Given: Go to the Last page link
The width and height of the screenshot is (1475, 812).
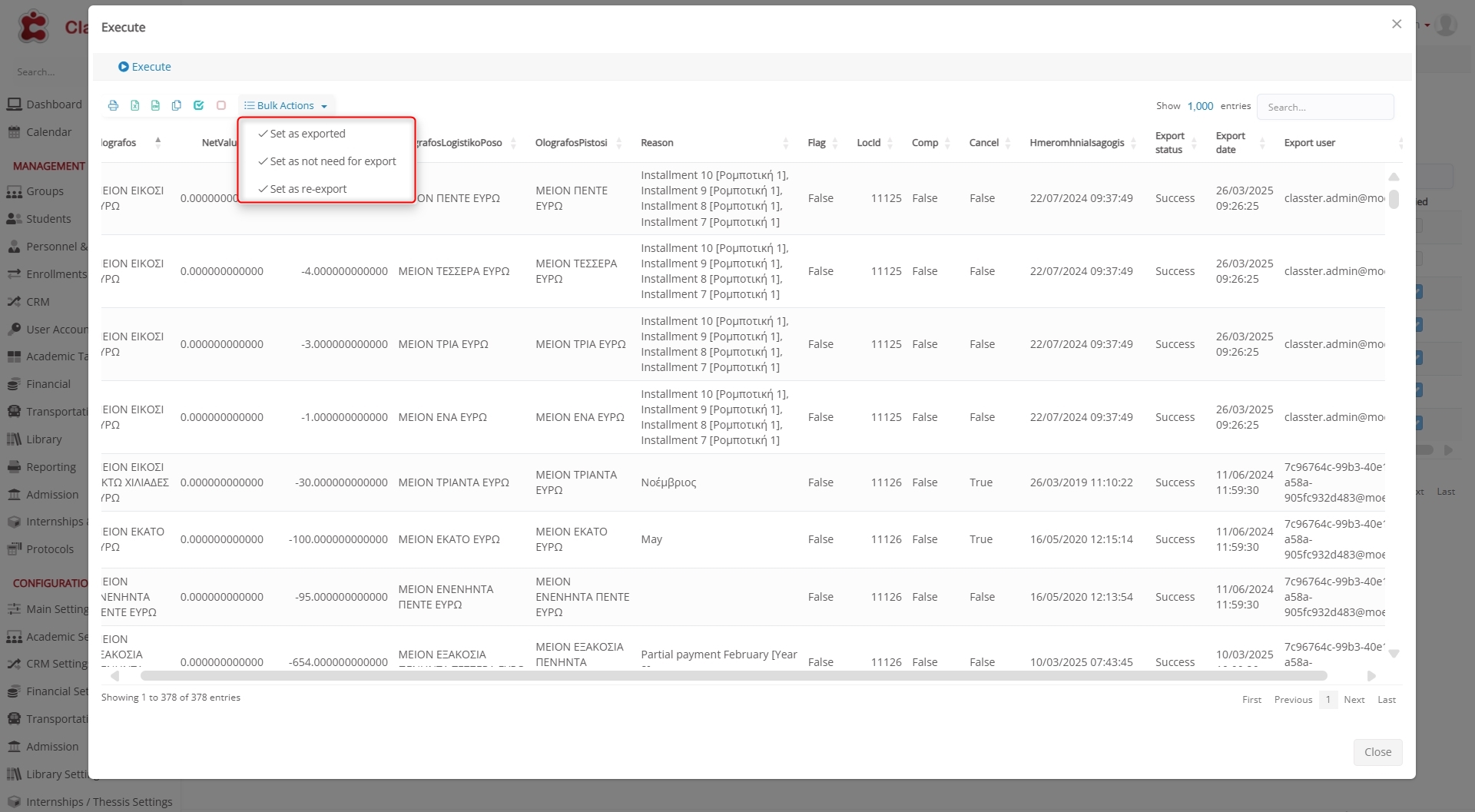Looking at the screenshot, I should [1386, 700].
